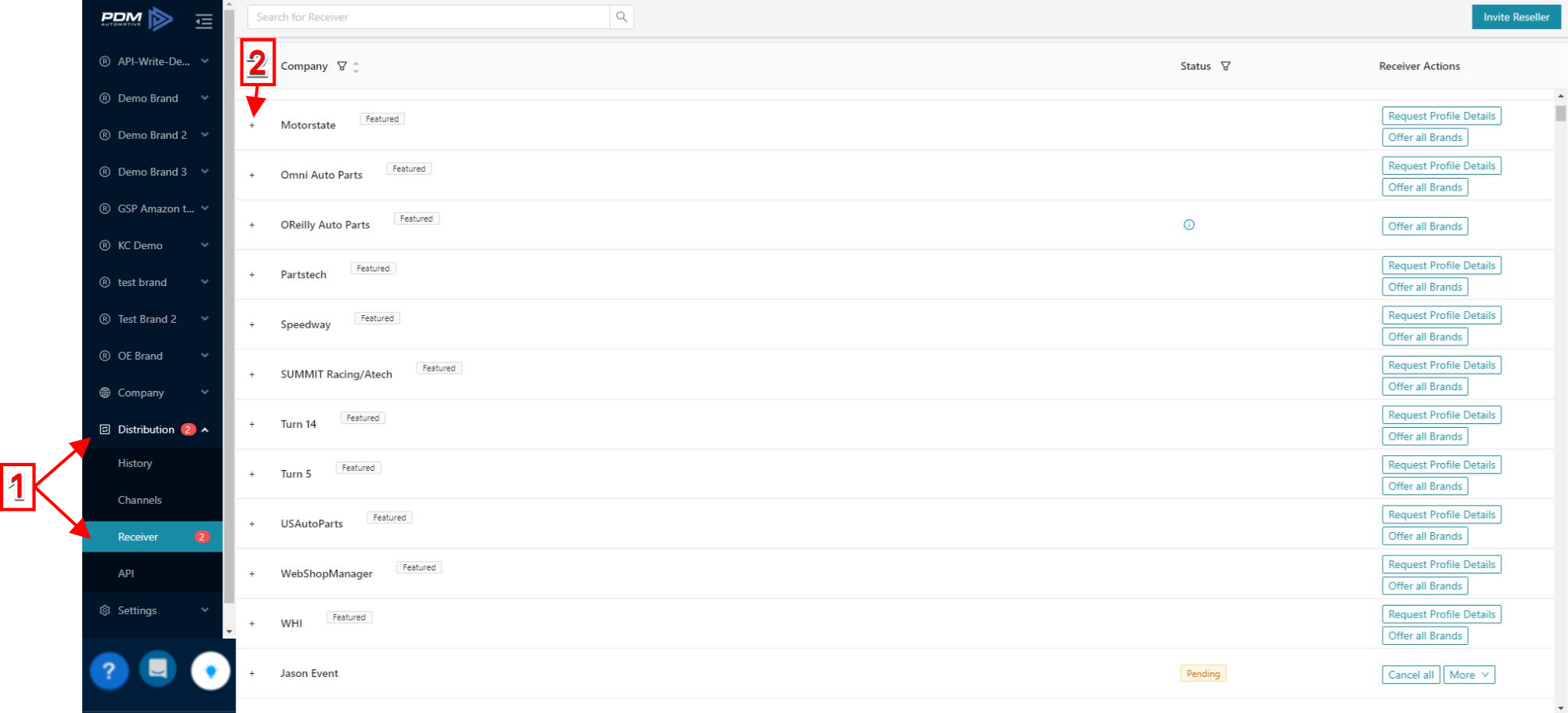Request Profile Details for SUMMIT Racing/Atech
1568x713 pixels.
[1441, 365]
